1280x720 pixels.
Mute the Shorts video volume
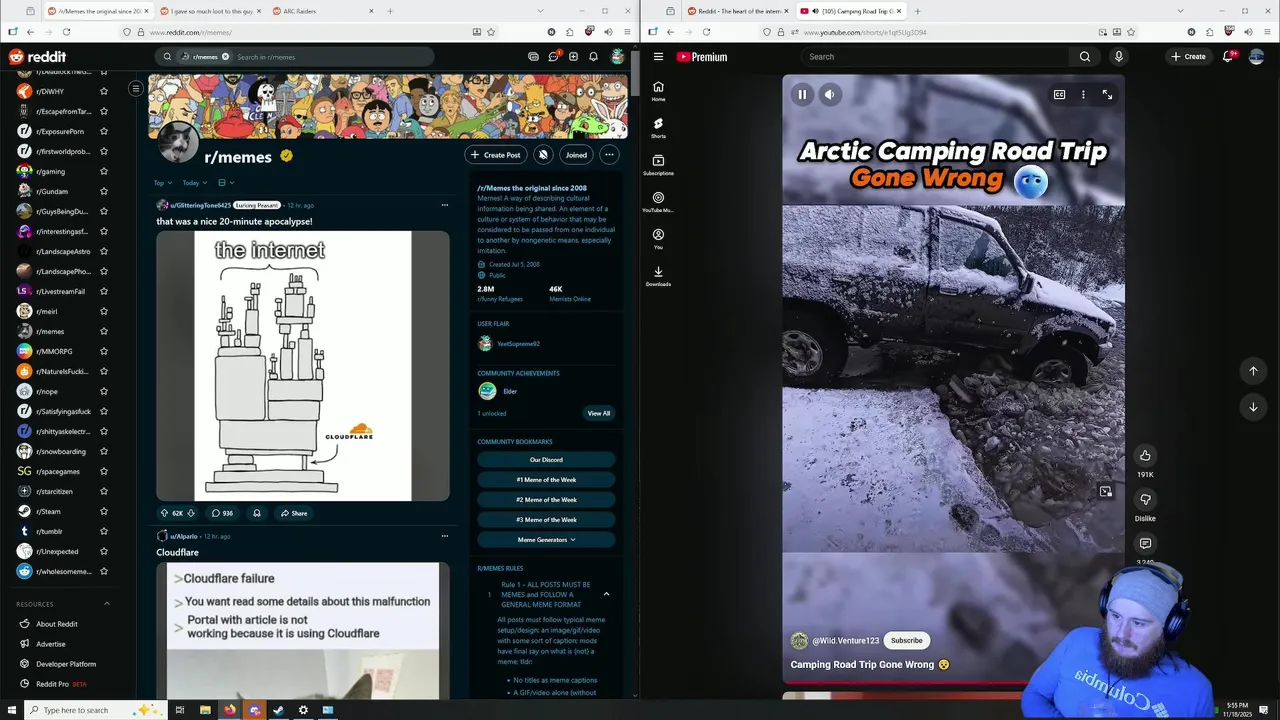click(829, 95)
